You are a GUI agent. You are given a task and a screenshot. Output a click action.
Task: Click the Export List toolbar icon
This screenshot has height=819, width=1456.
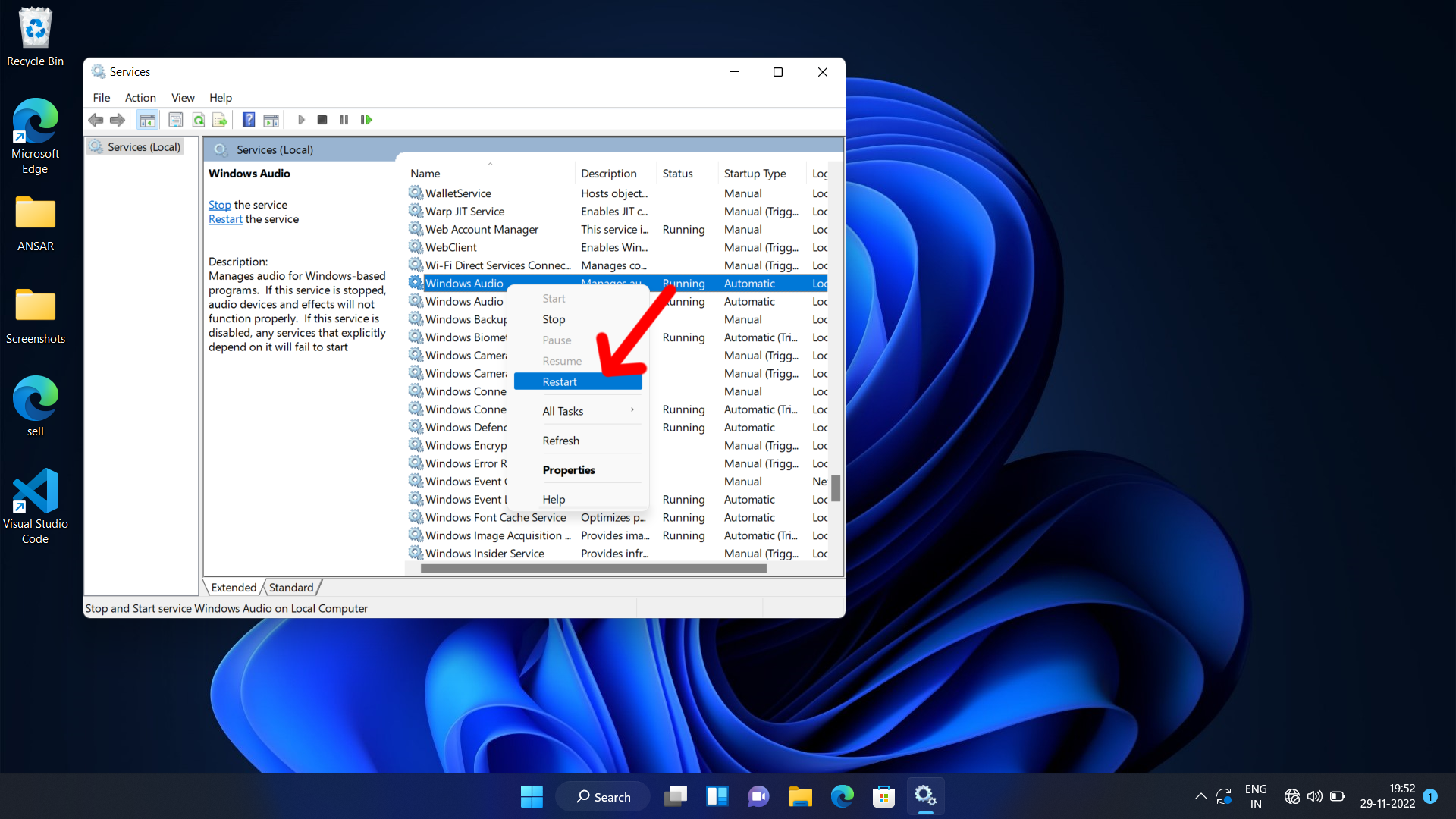point(220,120)
